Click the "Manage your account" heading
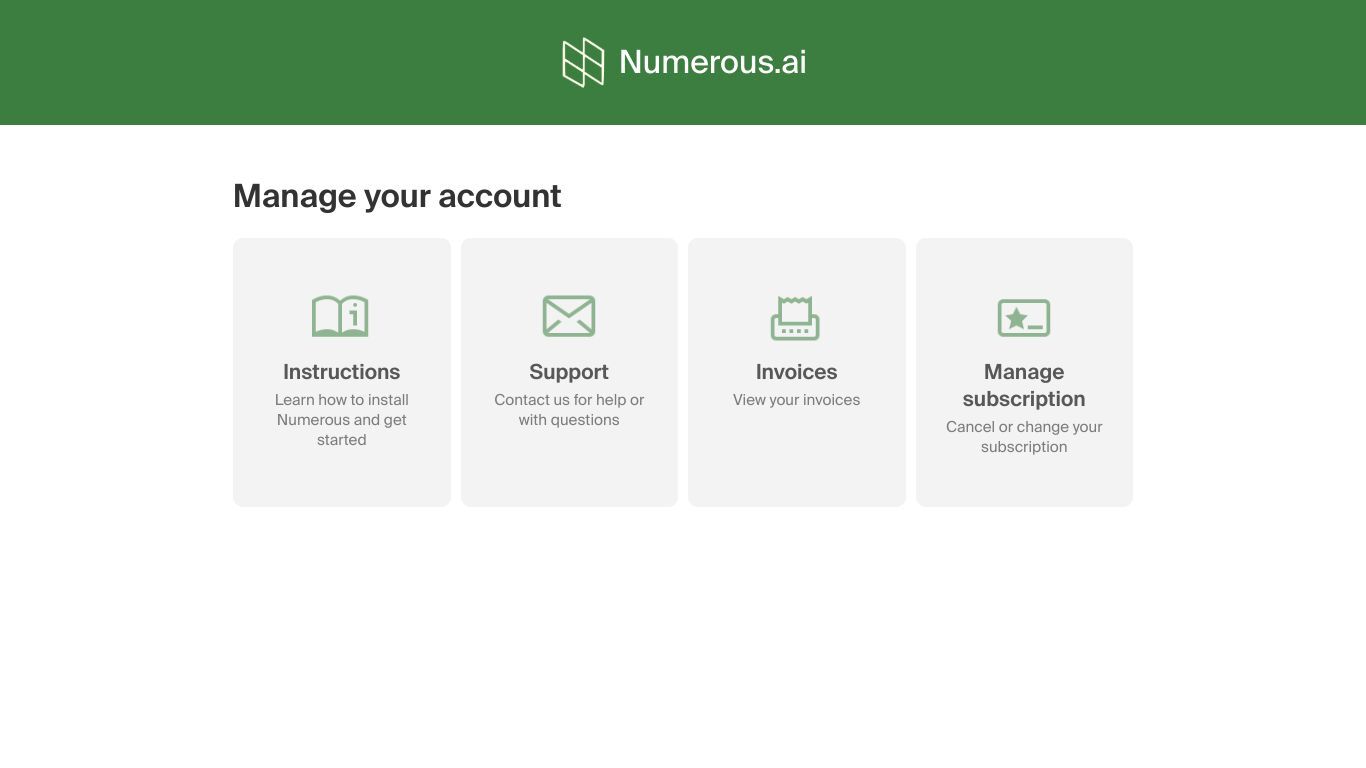The width and height of the screenshot is (1366, 768). click(x=397, y=196)
